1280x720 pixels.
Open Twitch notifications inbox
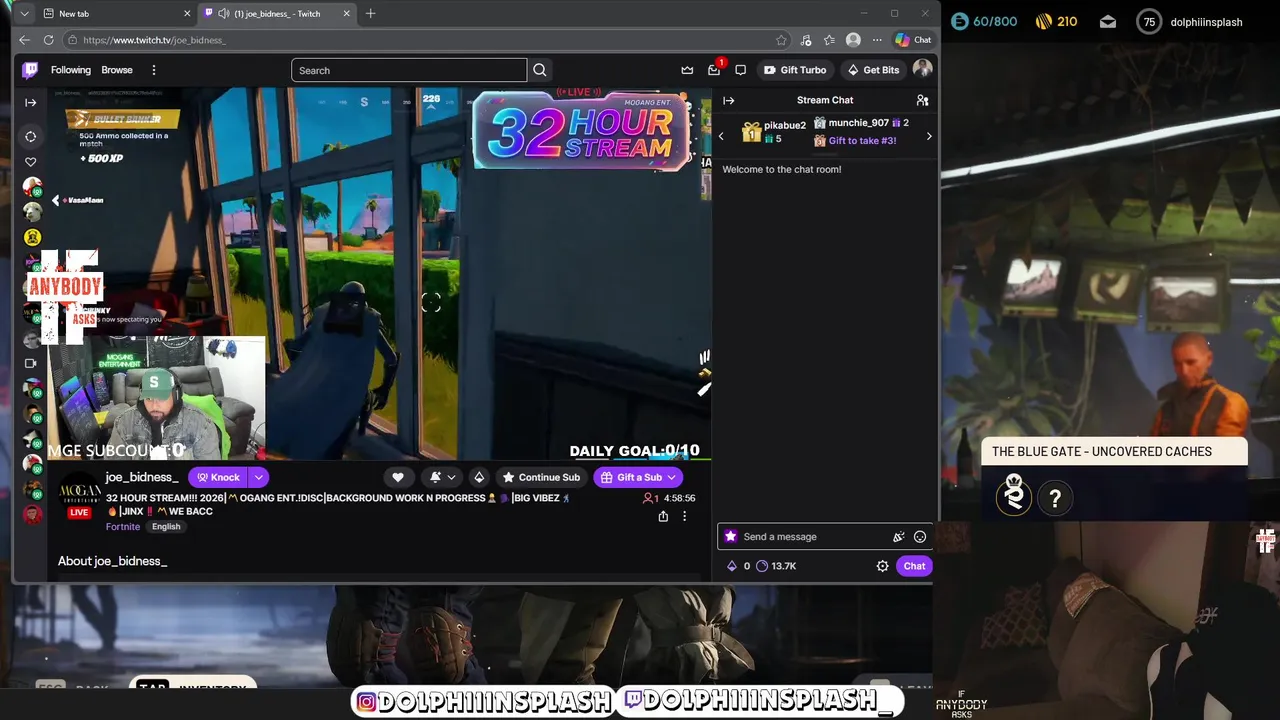click(x=714, y=70)
